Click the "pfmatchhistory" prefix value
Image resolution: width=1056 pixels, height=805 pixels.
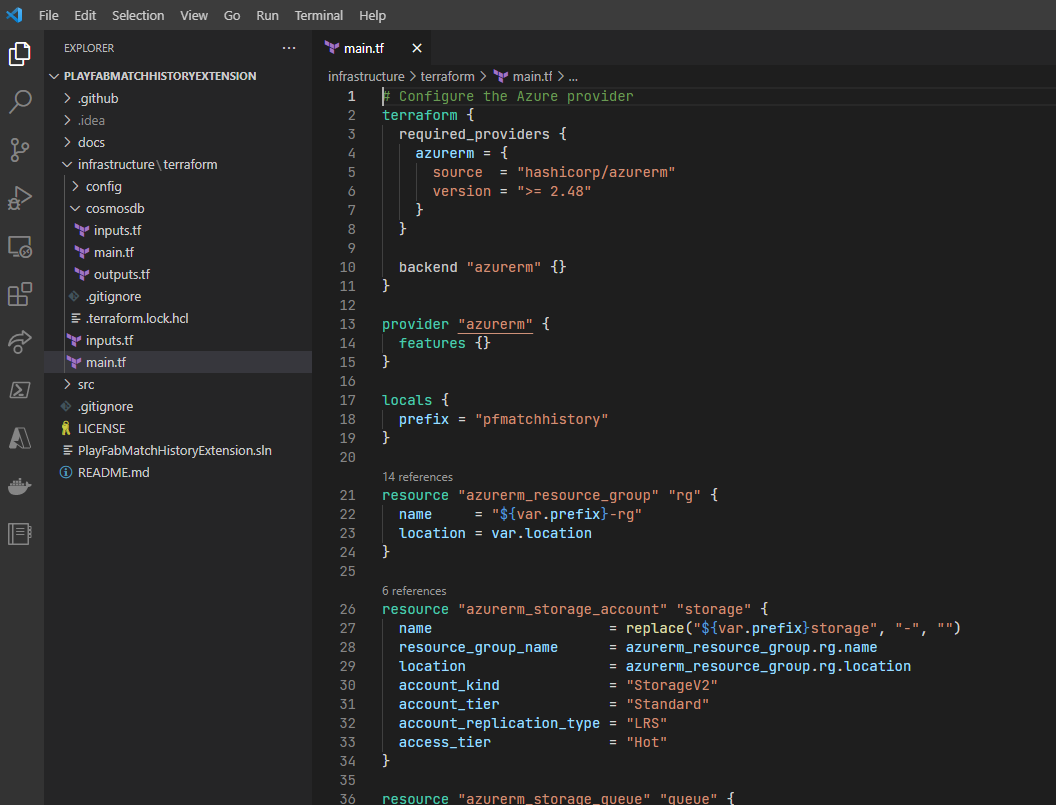click(x=541, y=419)
